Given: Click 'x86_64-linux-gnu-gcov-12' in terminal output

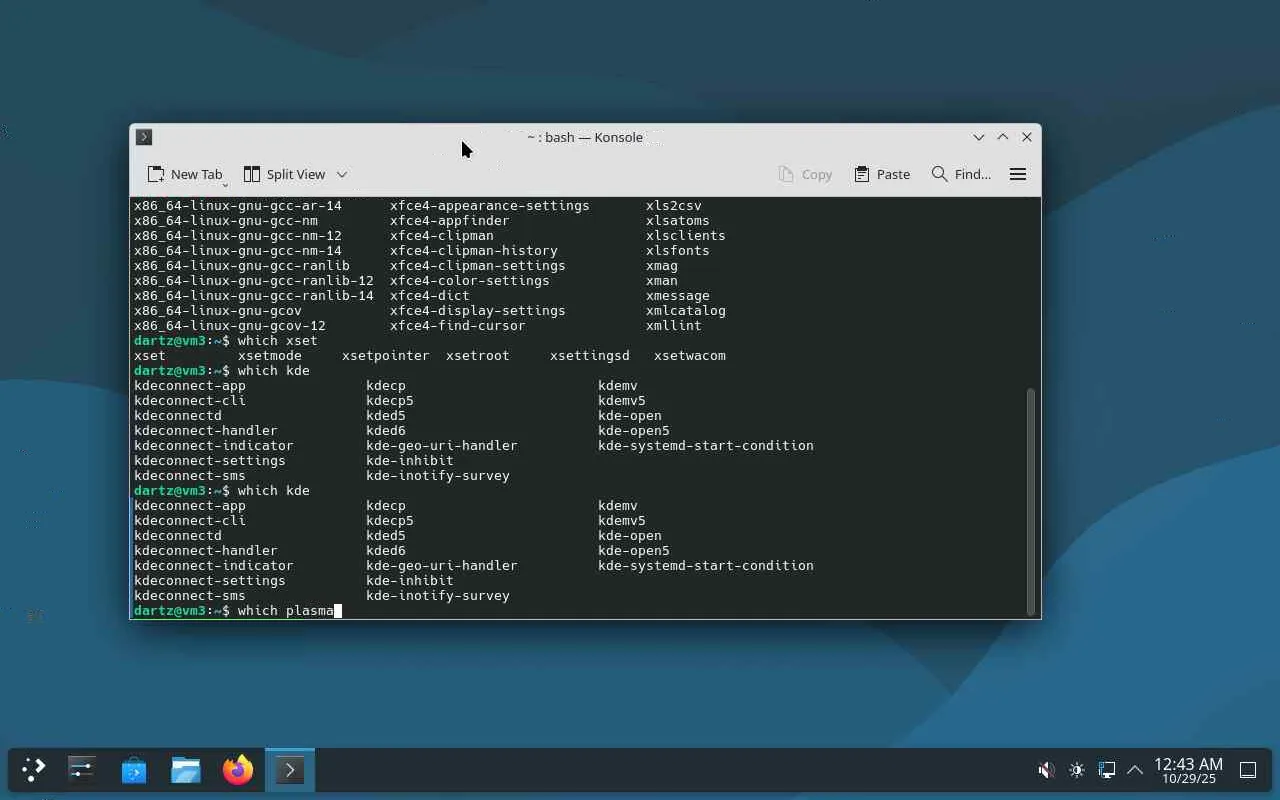Looking at the screenshot, I should pyautogui.click(x=230, y=326).
